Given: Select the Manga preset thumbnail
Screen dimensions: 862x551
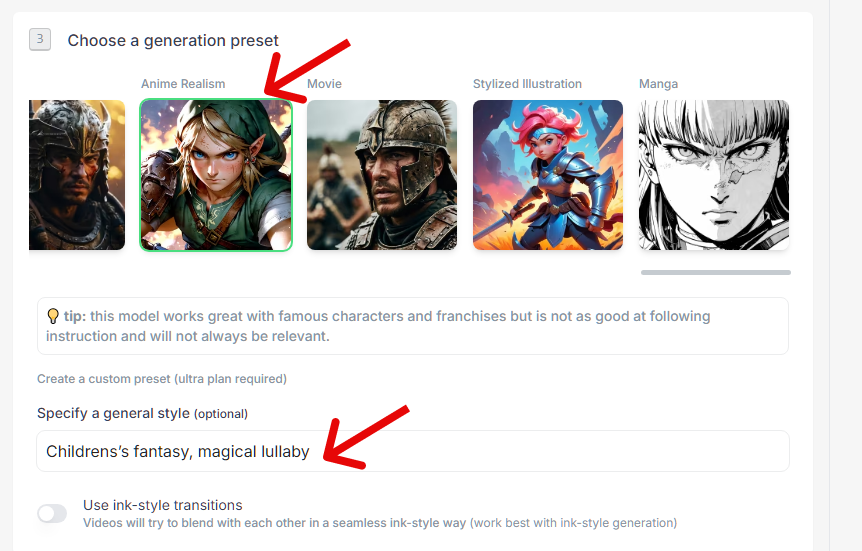Looking at the screenshot, I should pyautogui.click(x=714, y=175).
